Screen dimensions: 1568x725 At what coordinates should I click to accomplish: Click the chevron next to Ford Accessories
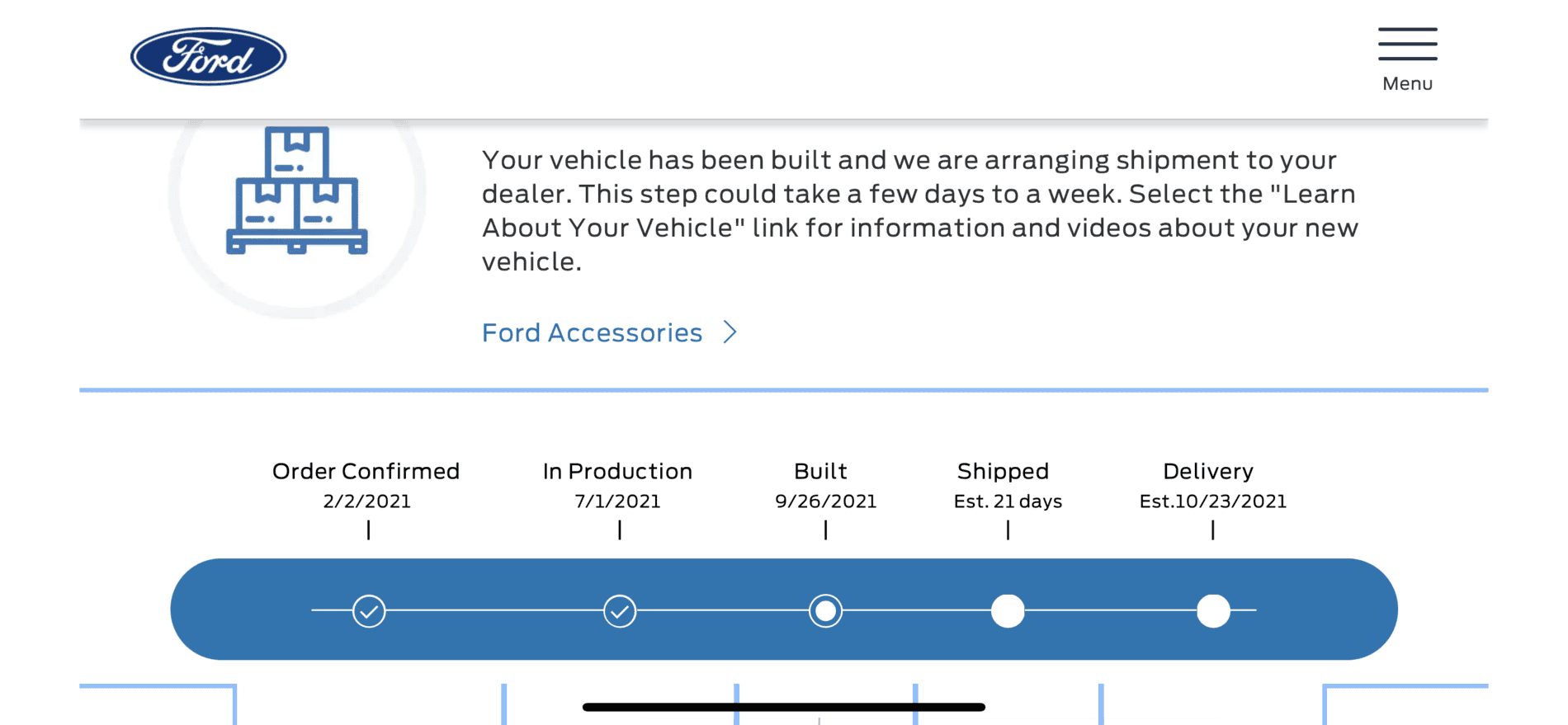tap(730, 332)
